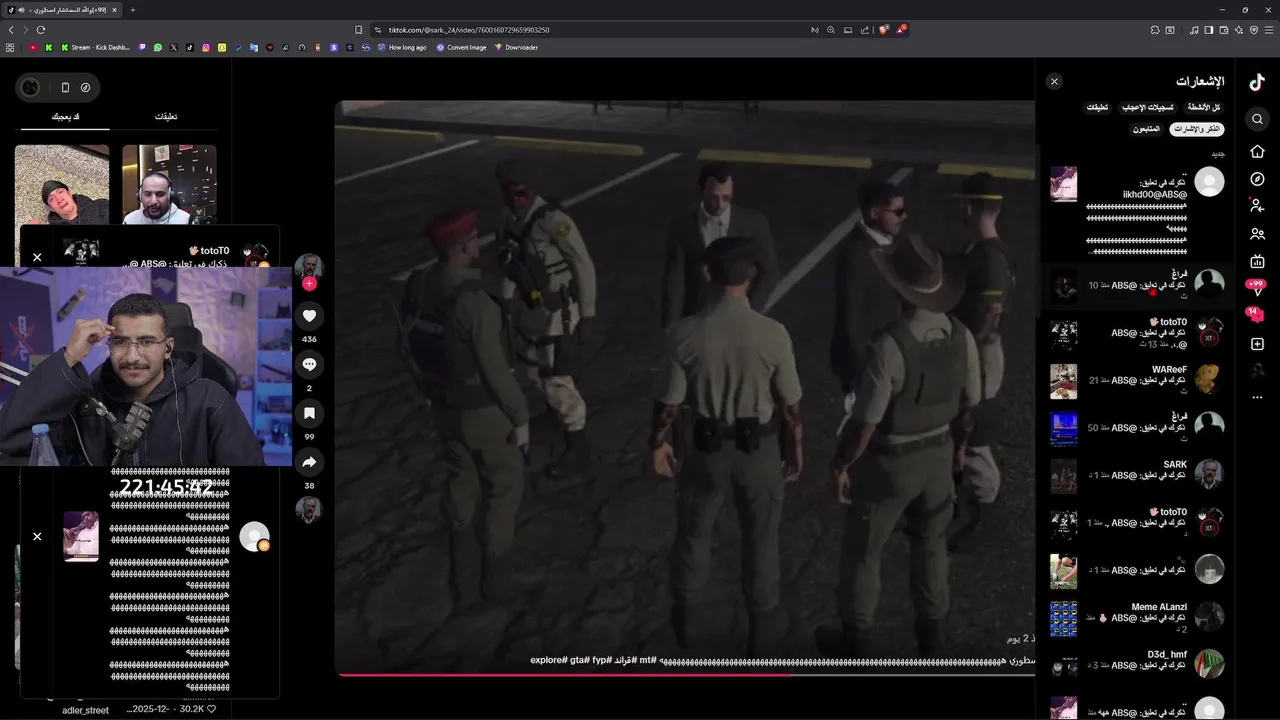Select the 'تعليقات' notifications filter chip
Screen dimensions: 1280x720
tap(1098, 107)
